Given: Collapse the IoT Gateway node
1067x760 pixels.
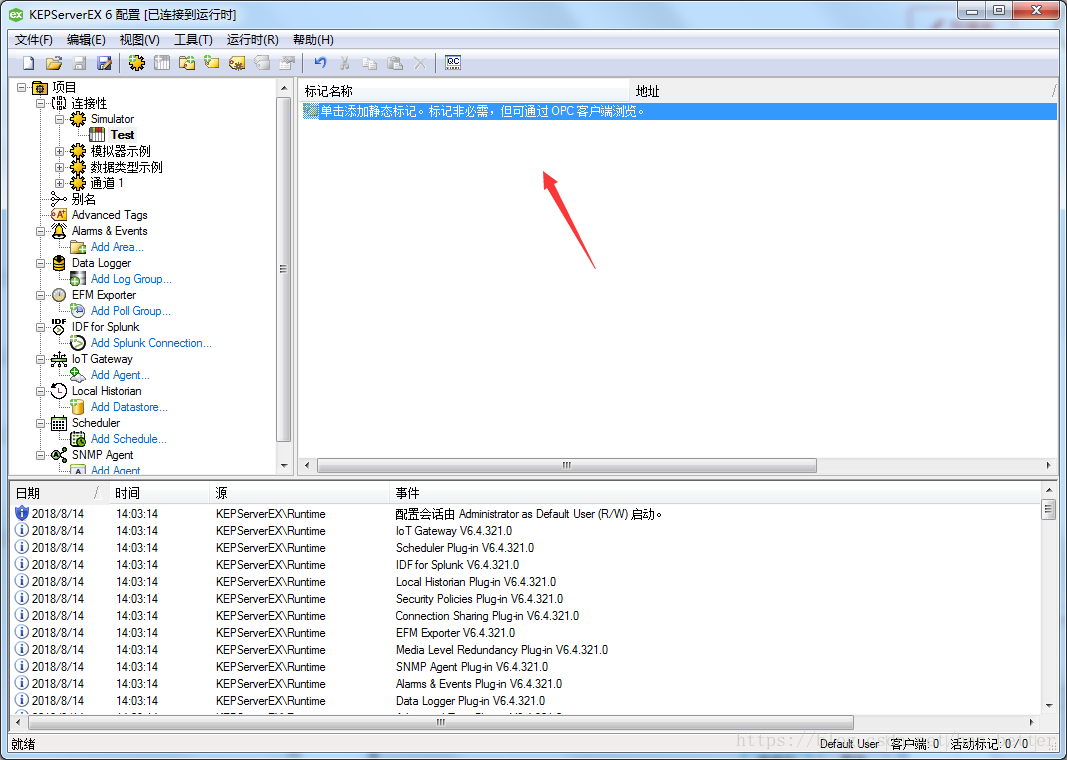Looking at the screenshot, I should [40, 359].
